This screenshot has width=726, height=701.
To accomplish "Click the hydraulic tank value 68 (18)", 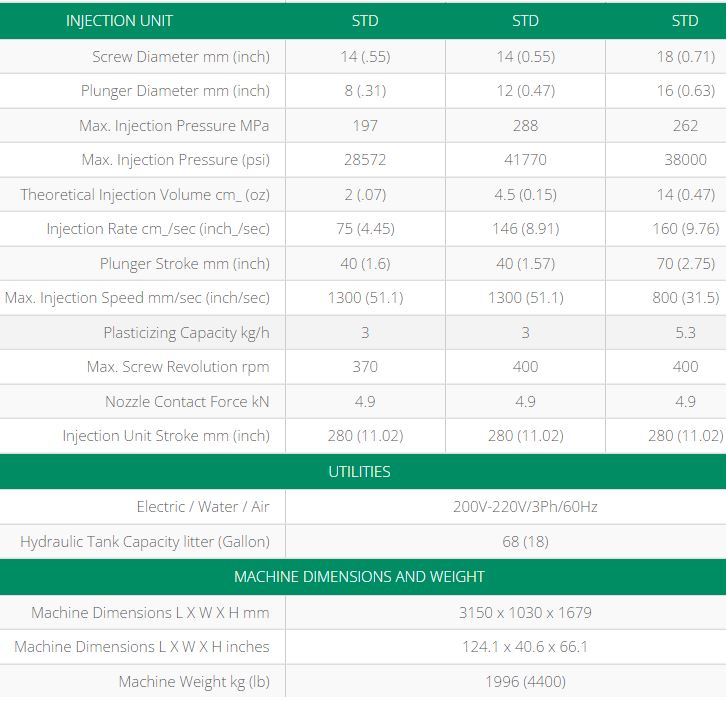I will pos(525,542).
